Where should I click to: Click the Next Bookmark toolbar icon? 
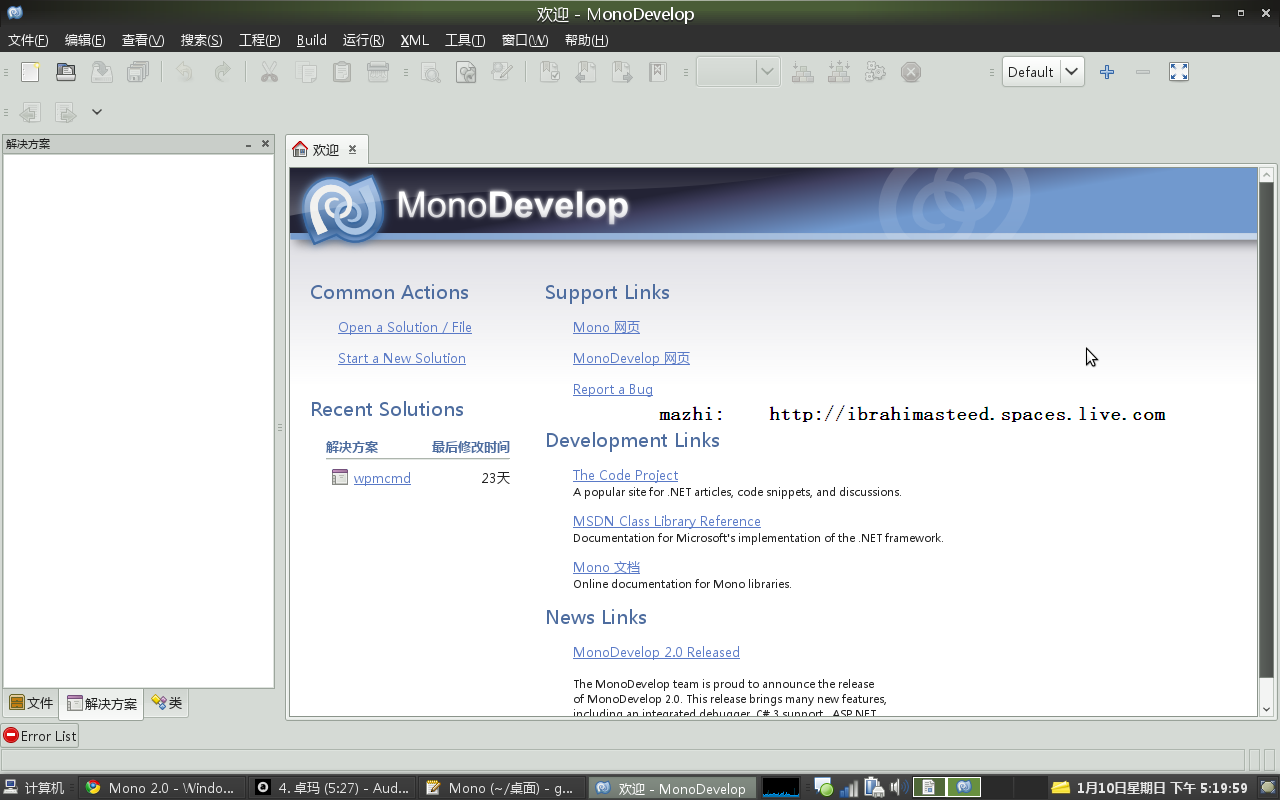point(622,72)
